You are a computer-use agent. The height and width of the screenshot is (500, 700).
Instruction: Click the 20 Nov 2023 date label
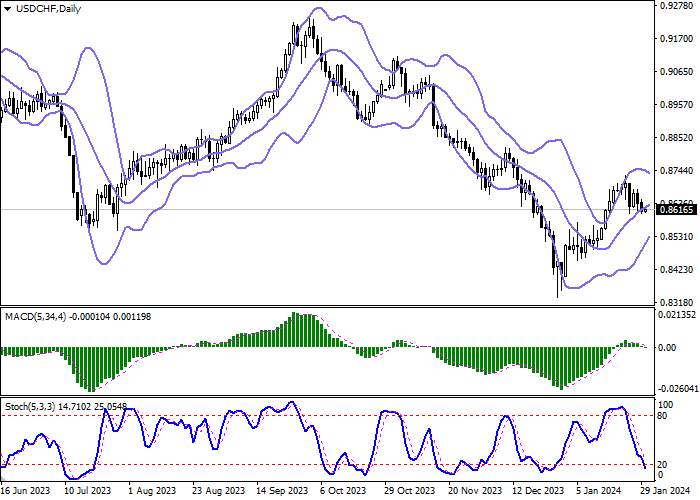473,491
